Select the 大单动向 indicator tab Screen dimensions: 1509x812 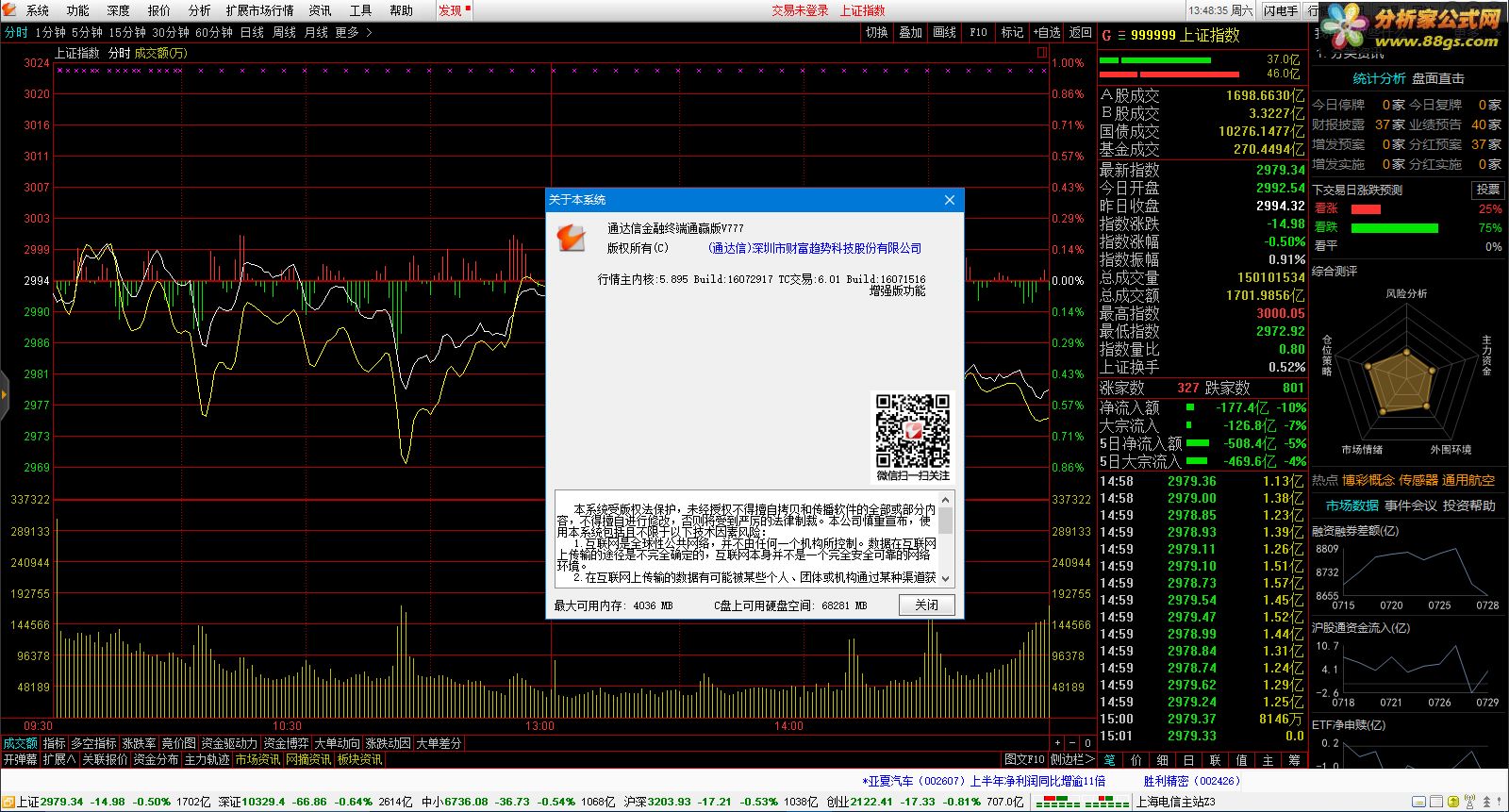point(337,743)
